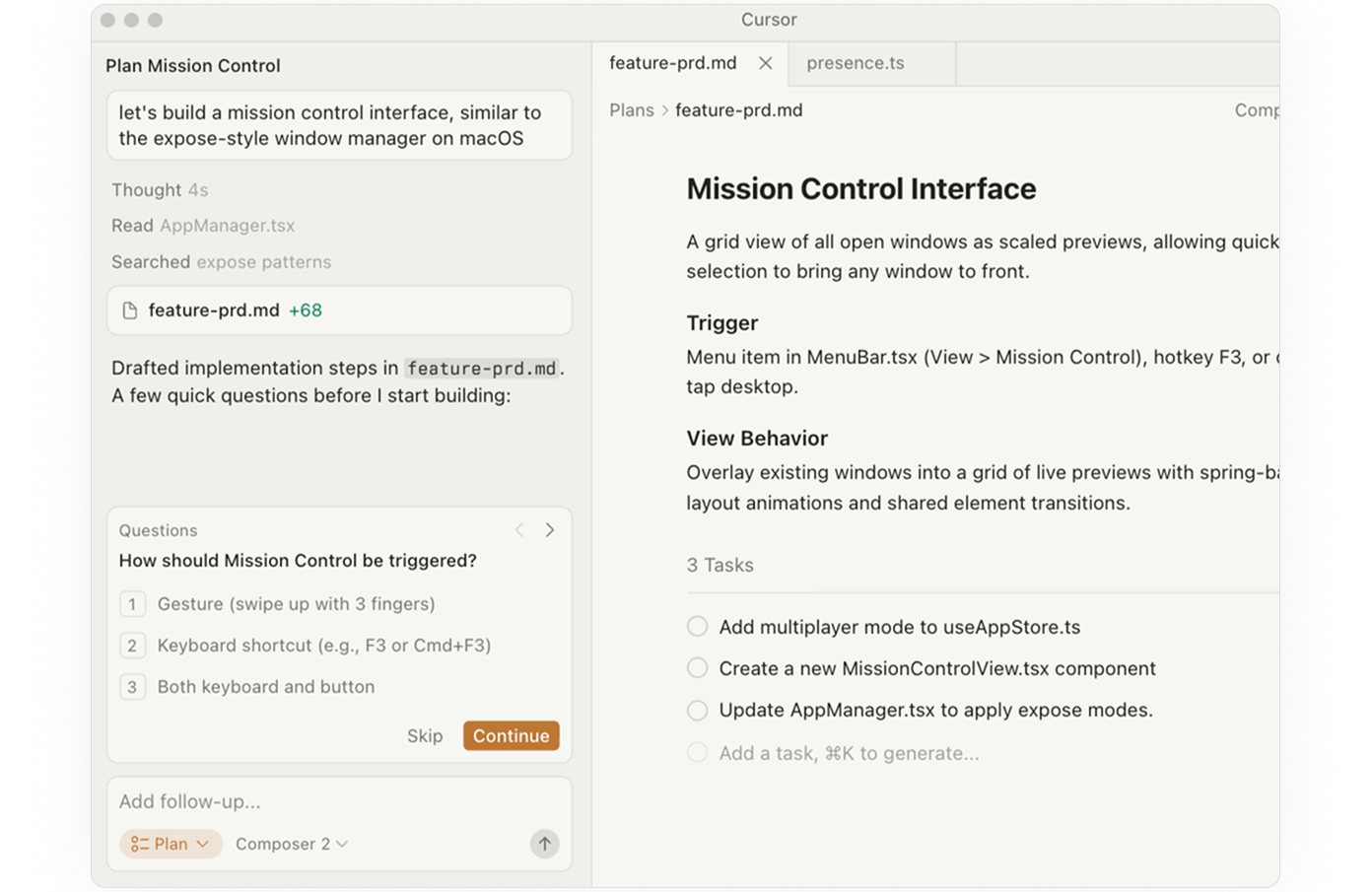The image size is (1372, 892).
Task: Click Skip to bypass the questions
Action: click(x=425, y=736)
